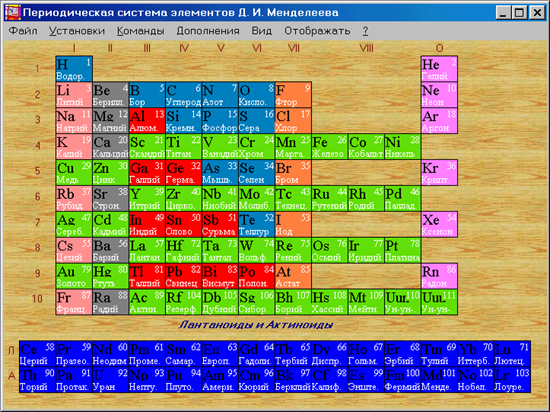Click the Carbon (C) element cell
This screenshot has height=412, width=550.
tap(183, 95)
